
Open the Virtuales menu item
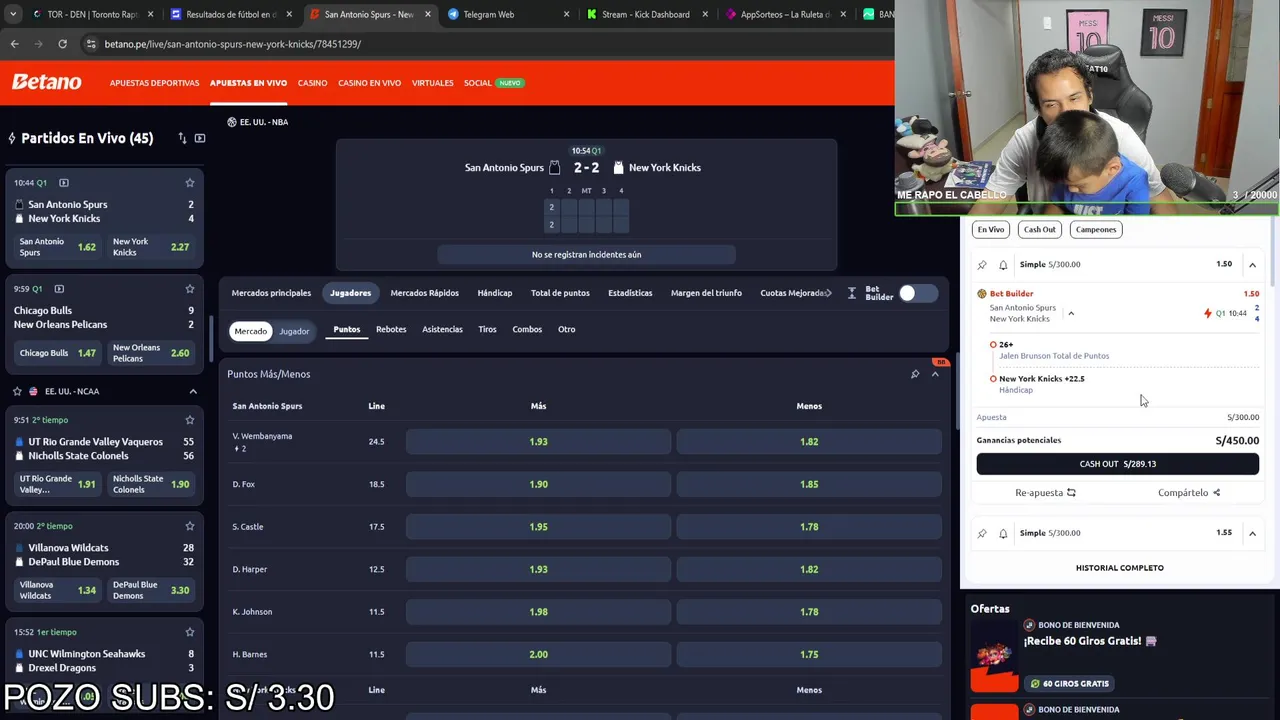[x=432, y=83]
